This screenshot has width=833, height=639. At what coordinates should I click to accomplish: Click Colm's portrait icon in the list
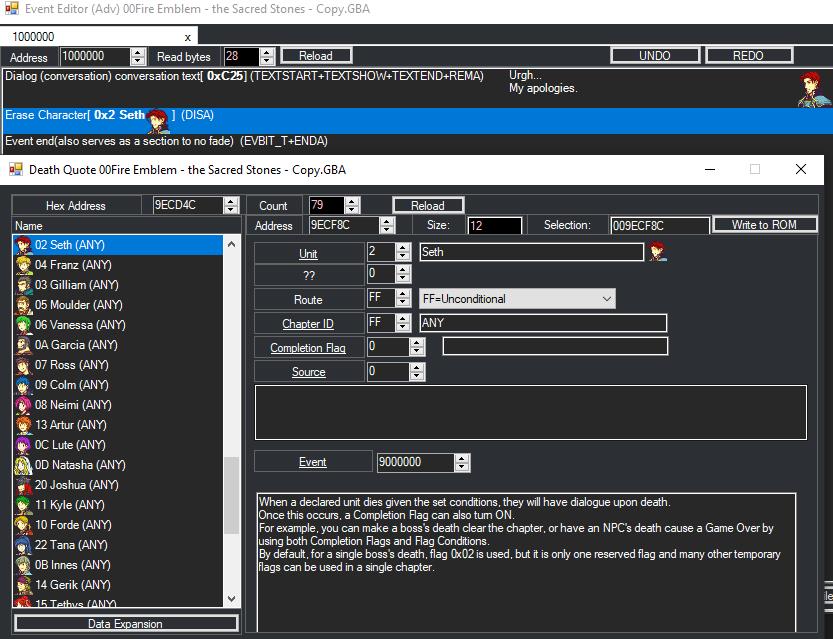(23, 385)
